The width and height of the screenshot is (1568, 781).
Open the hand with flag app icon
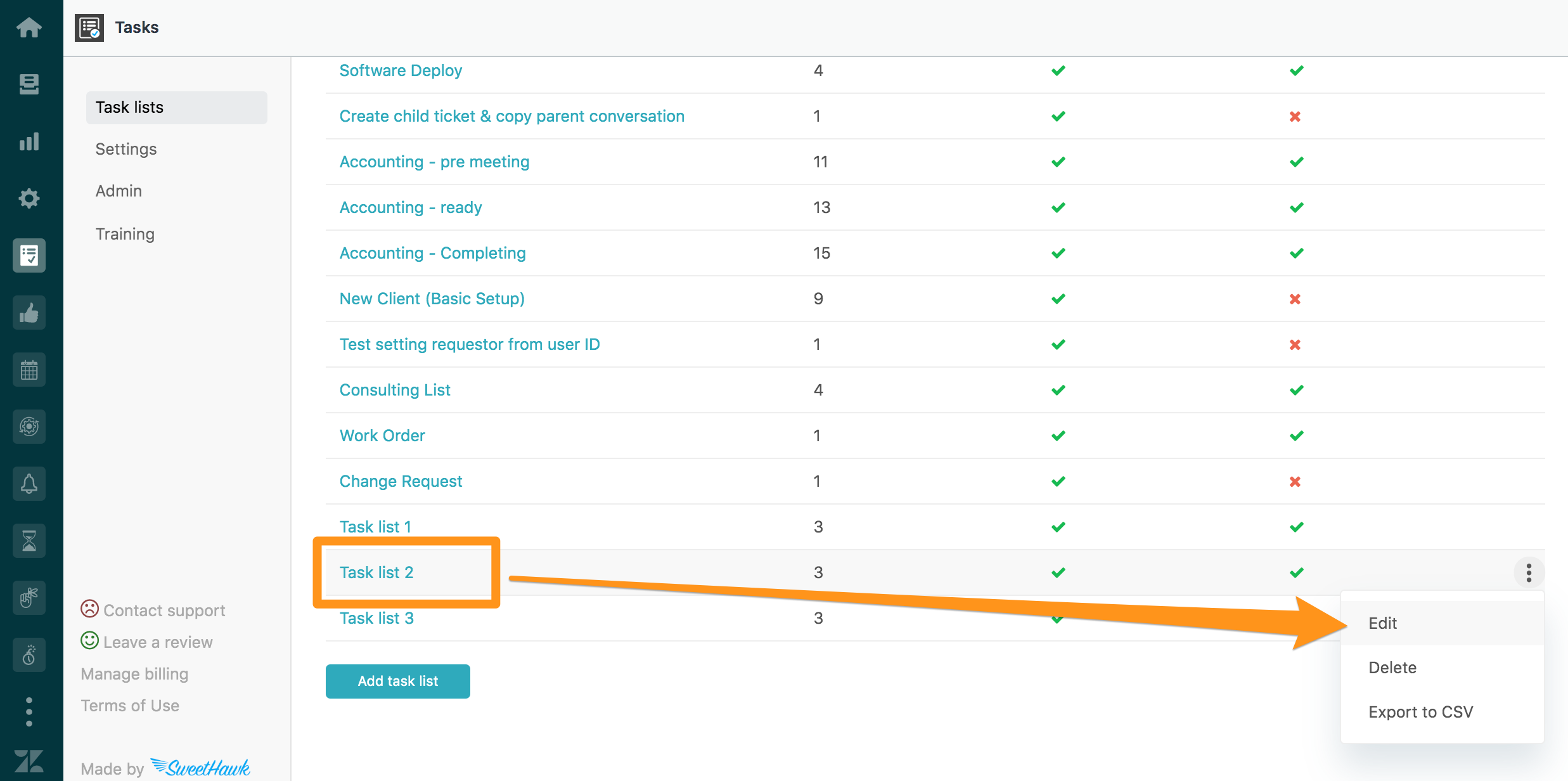pos(29,598)
